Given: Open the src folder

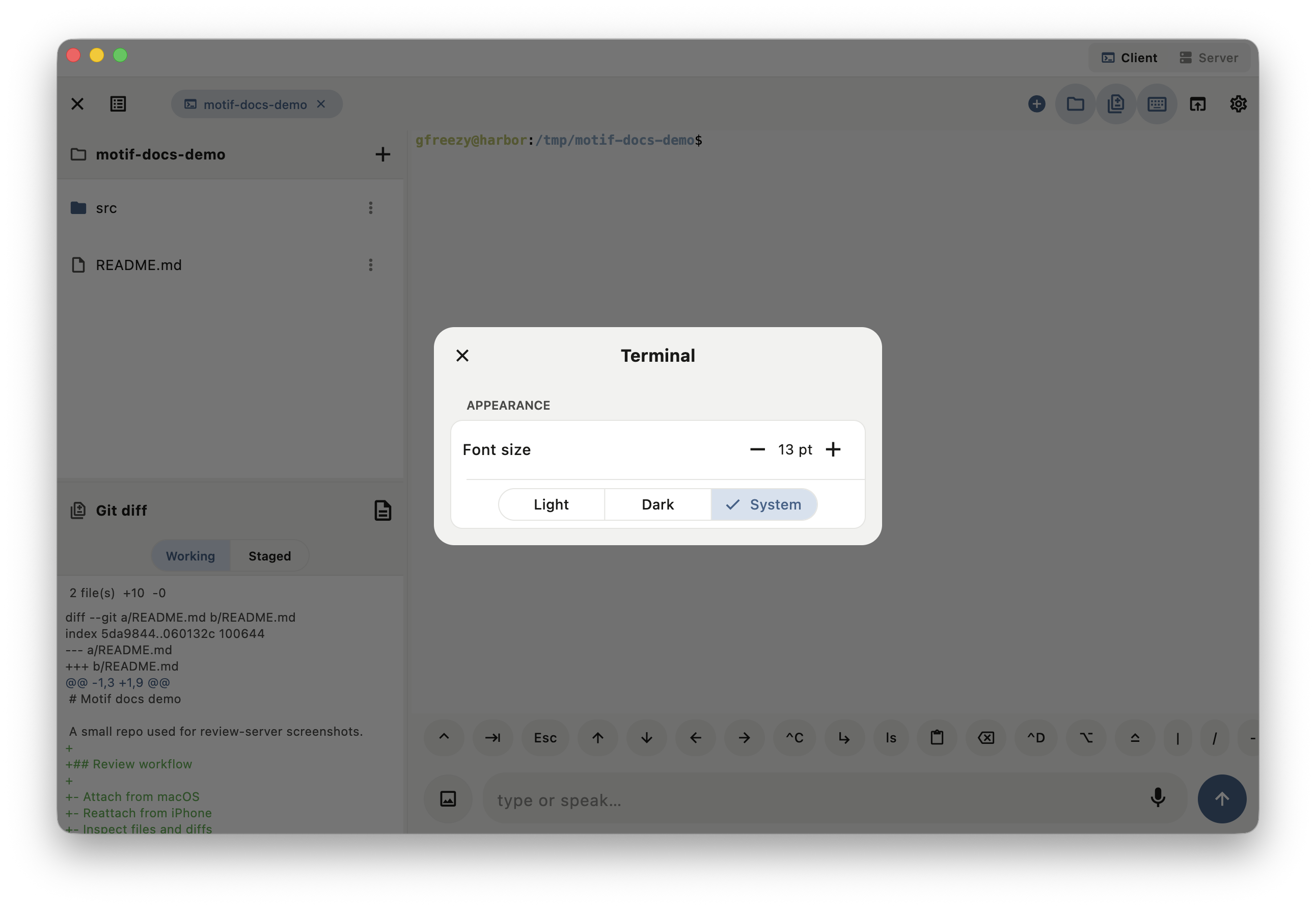Looking at the screenshot, I should [231, 208].
